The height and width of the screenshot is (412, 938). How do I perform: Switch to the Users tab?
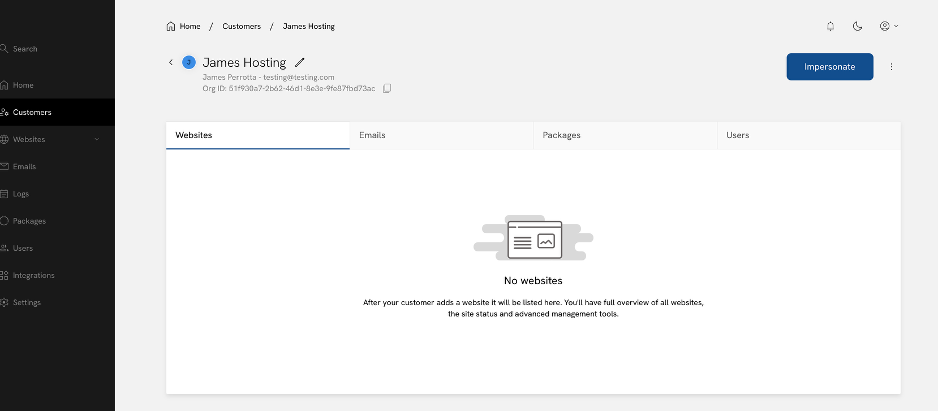[x=809, y=136]
